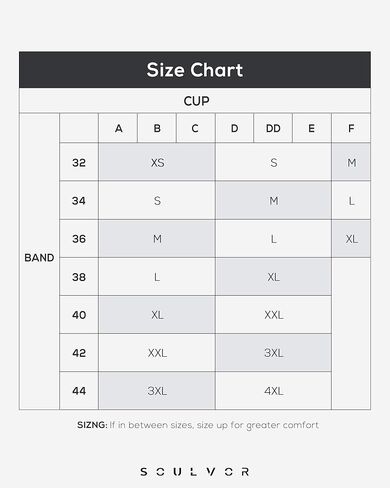Click band size 44 row header
Viewport: 390px width, 488px height.
click(79, 391)
